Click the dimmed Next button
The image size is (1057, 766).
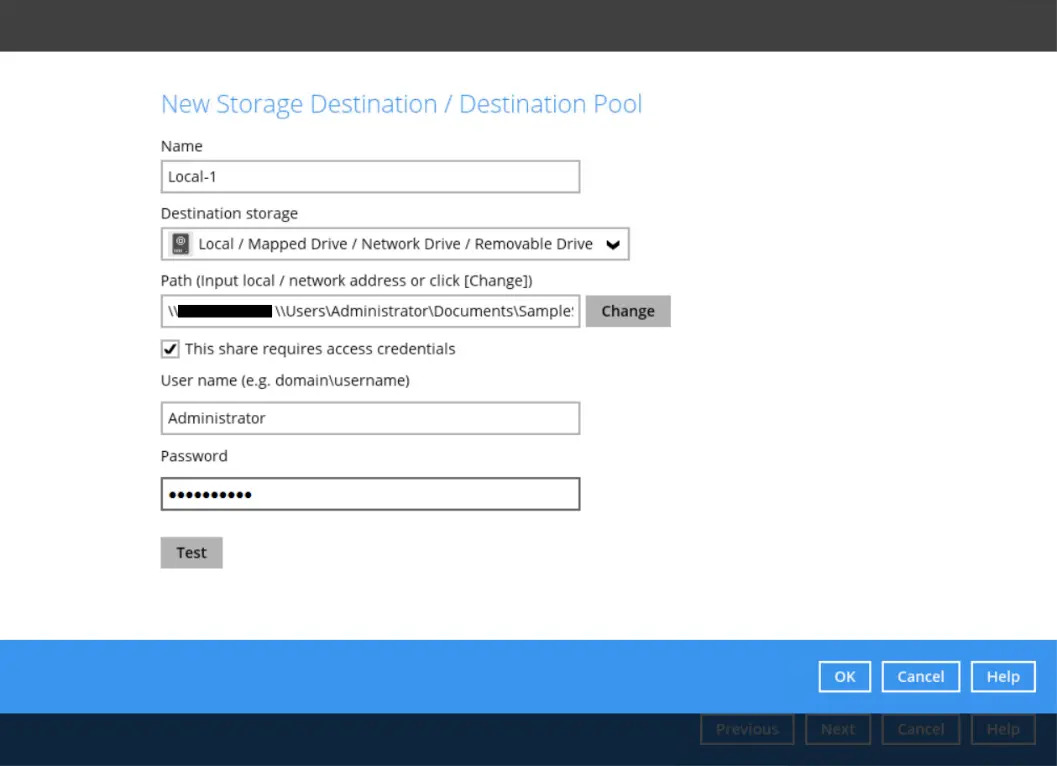tap(838, 729)
